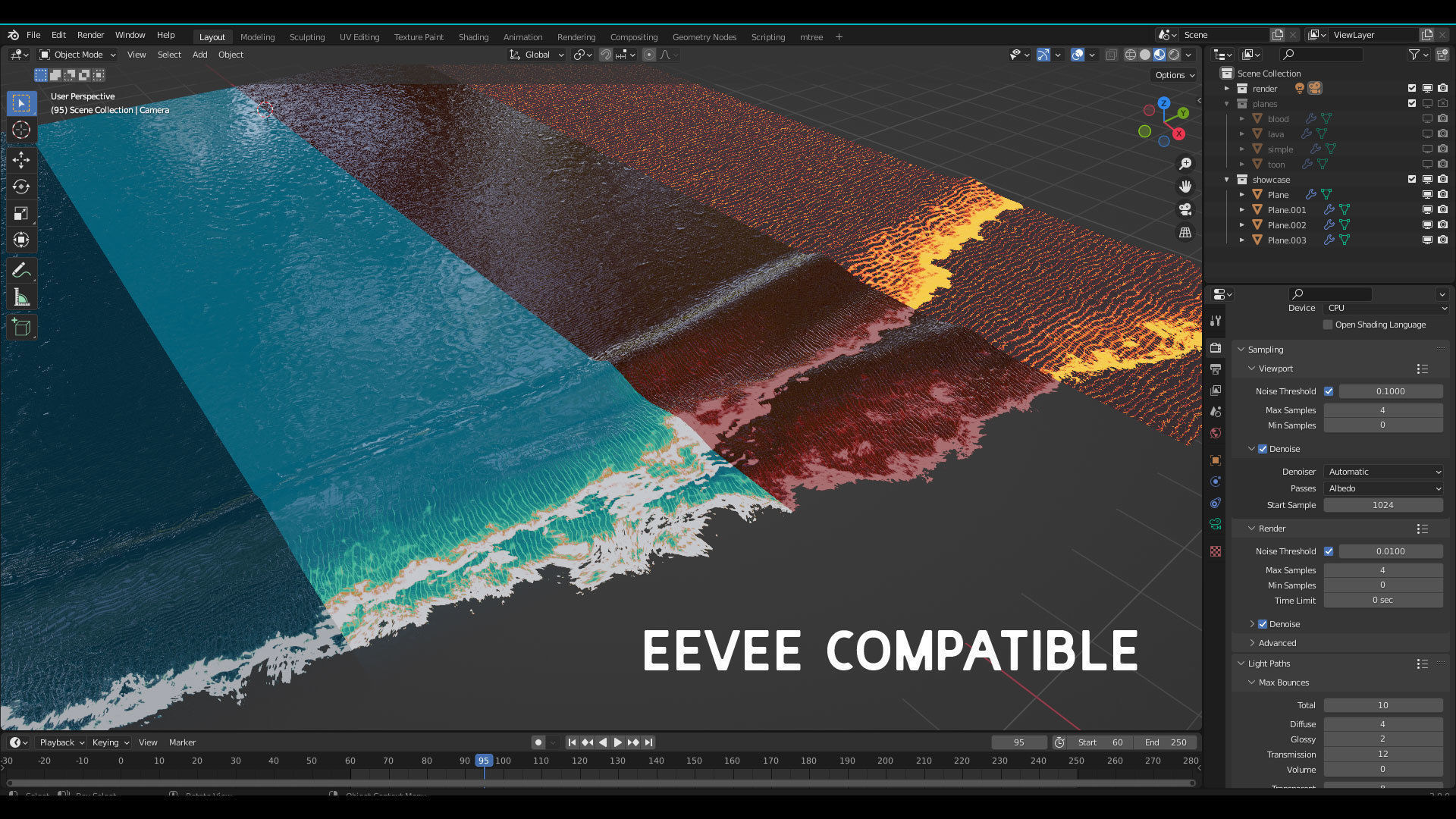Open the Marker menu in timeline
1456x819 pixels.
[x=182, y=742]
